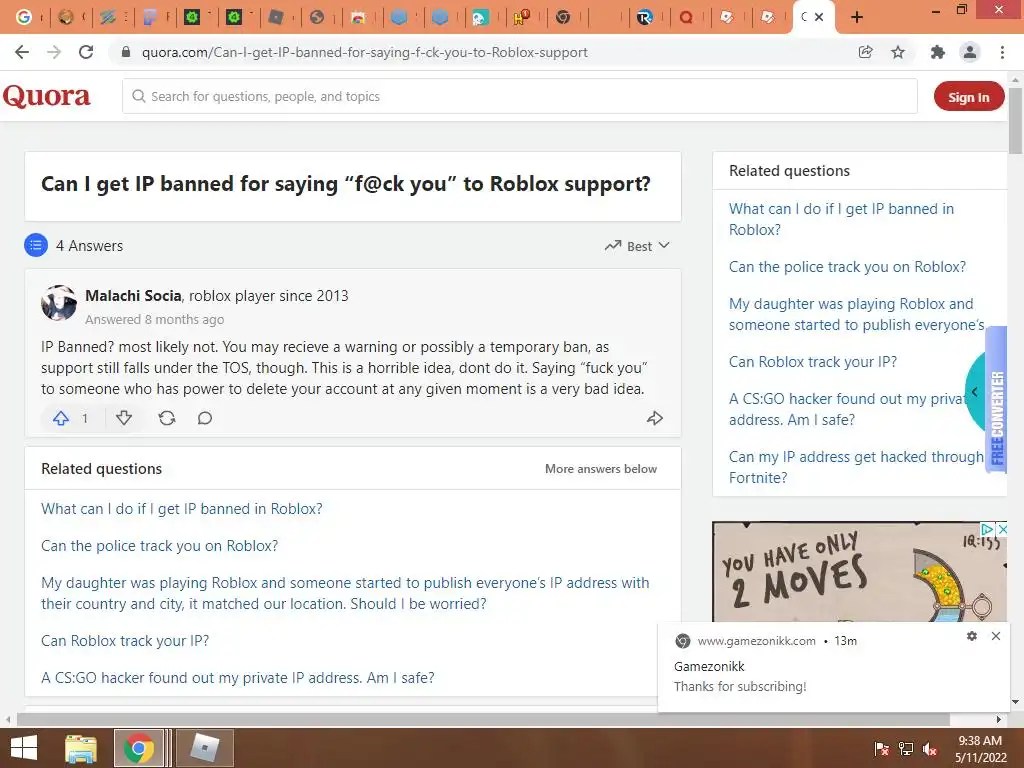Click the Quora logo
This screenshot has width=1024, height=768.
[46, 97]
